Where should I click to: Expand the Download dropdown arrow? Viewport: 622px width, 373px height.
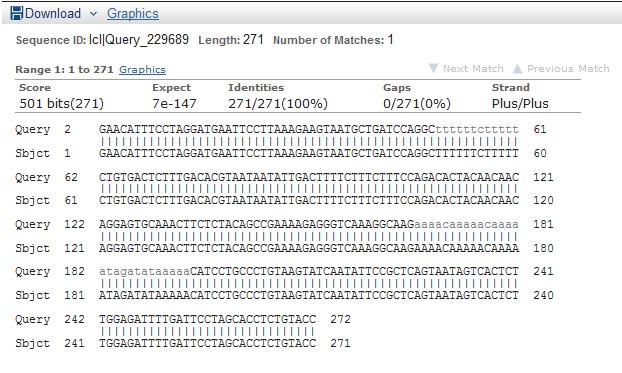coord(94,14)
